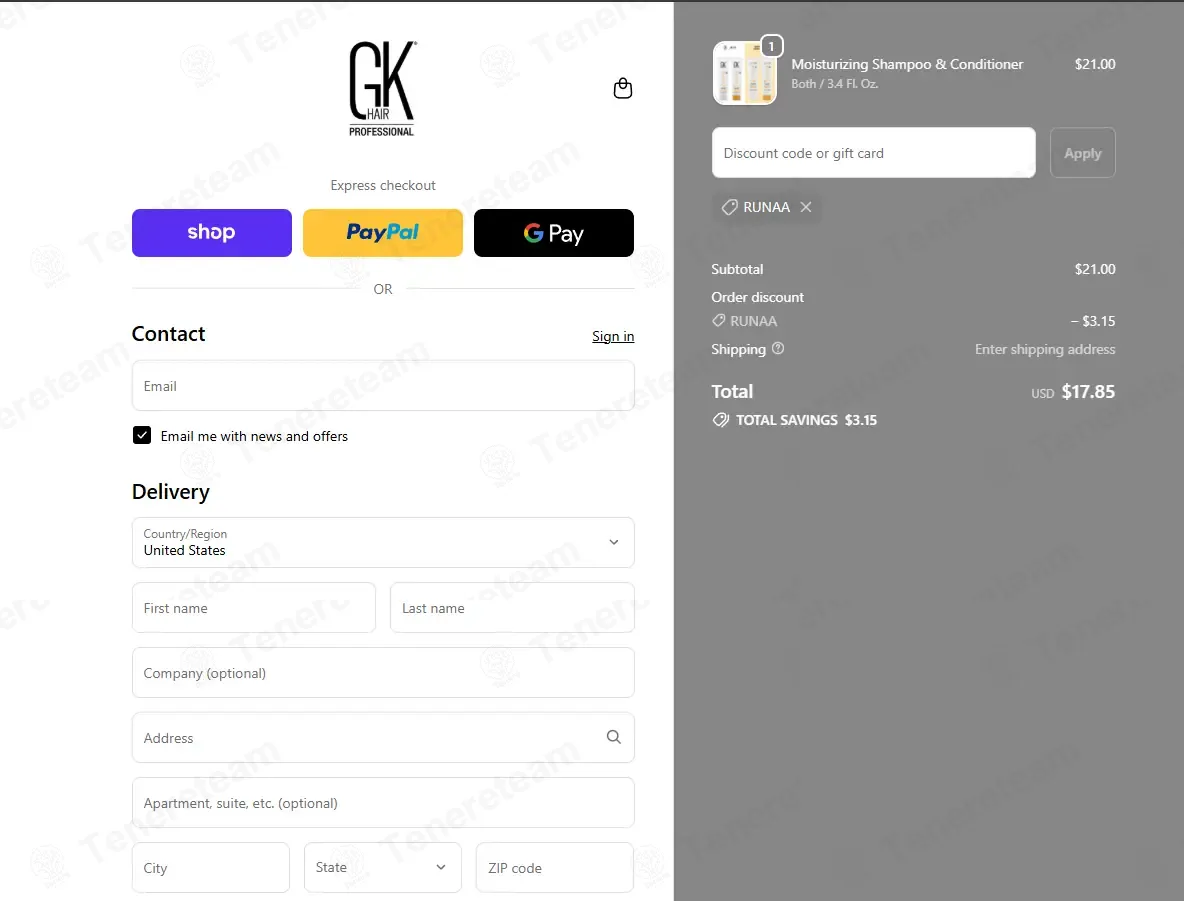Focus the Discount code or gift card field
Screen dimensions: 1184x901
coord(874,153)
